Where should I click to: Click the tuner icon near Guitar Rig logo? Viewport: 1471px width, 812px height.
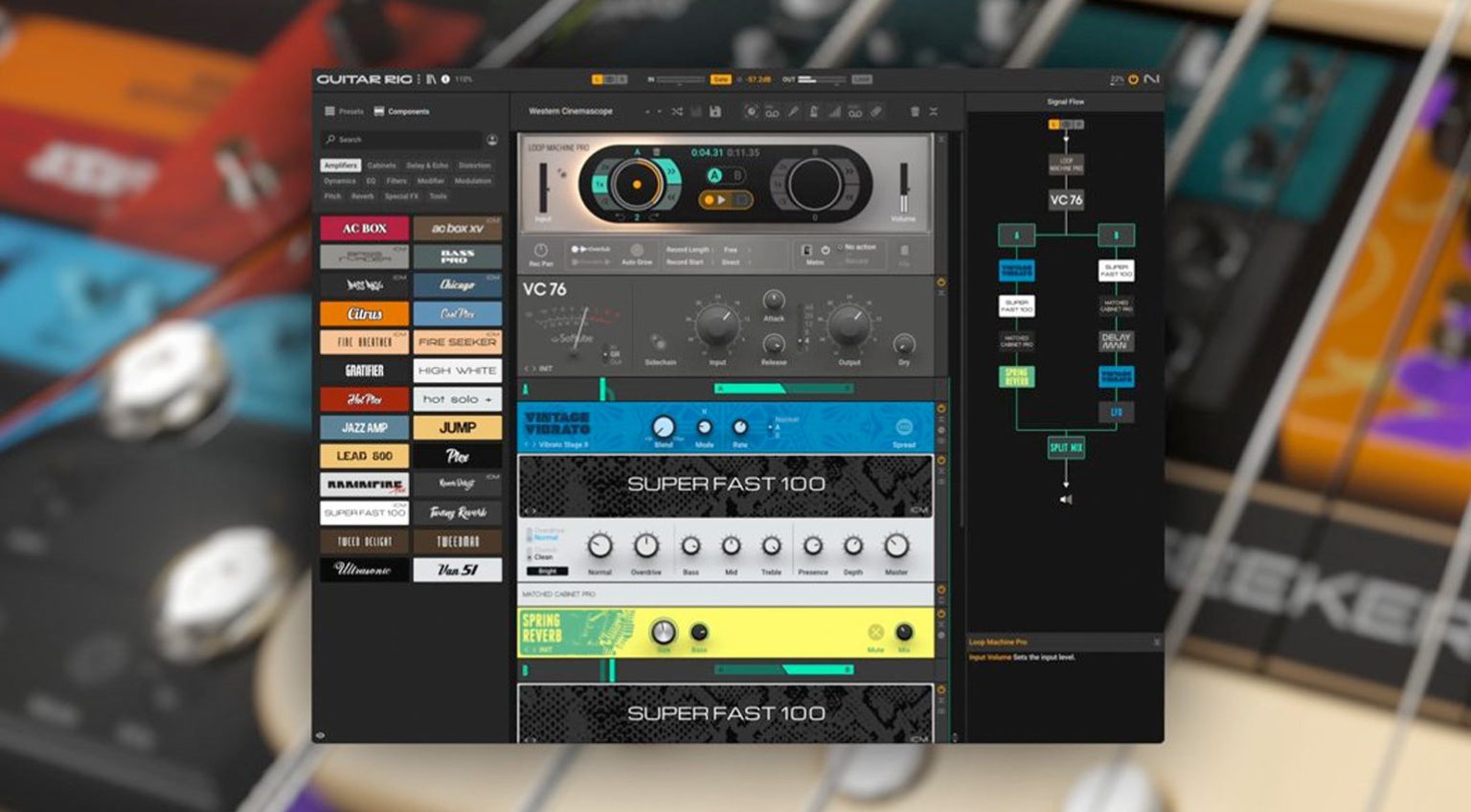point(433,79)
